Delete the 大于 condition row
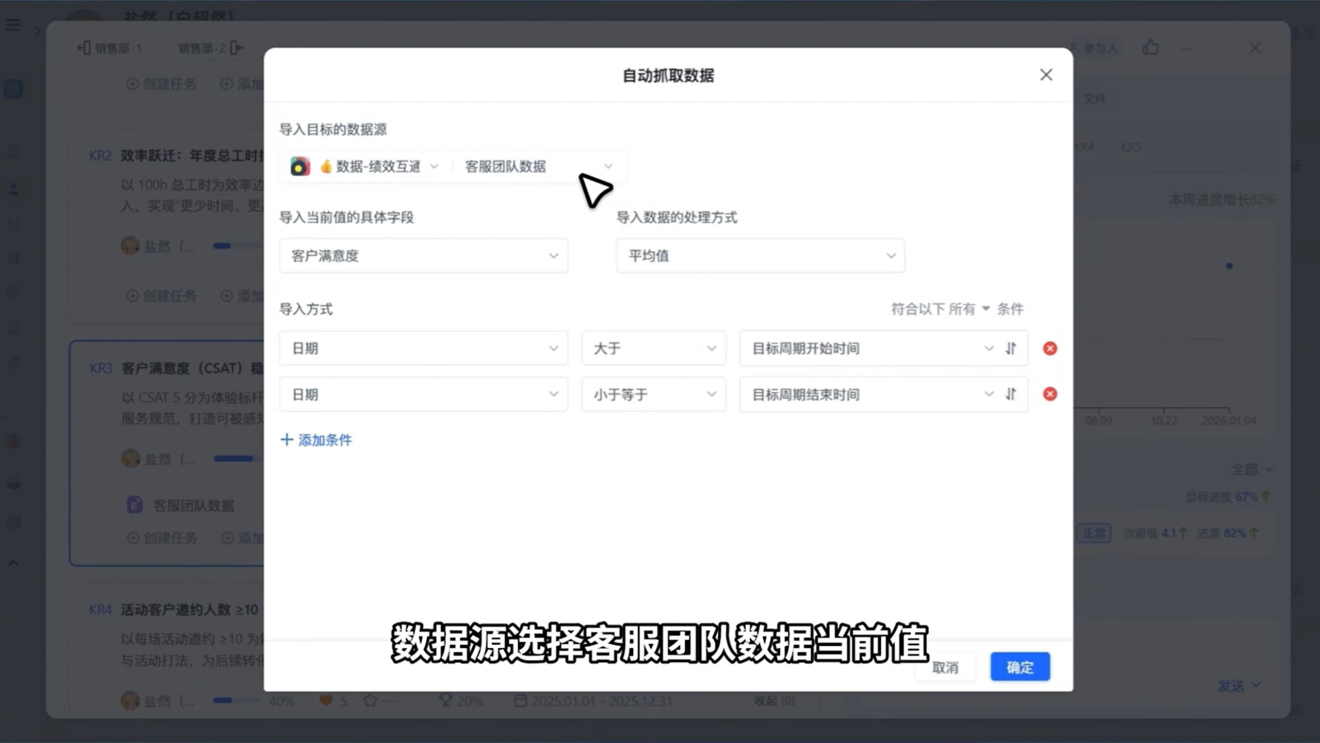Viewport: 1320px width, 743px height. click(x=1050, y=348)
